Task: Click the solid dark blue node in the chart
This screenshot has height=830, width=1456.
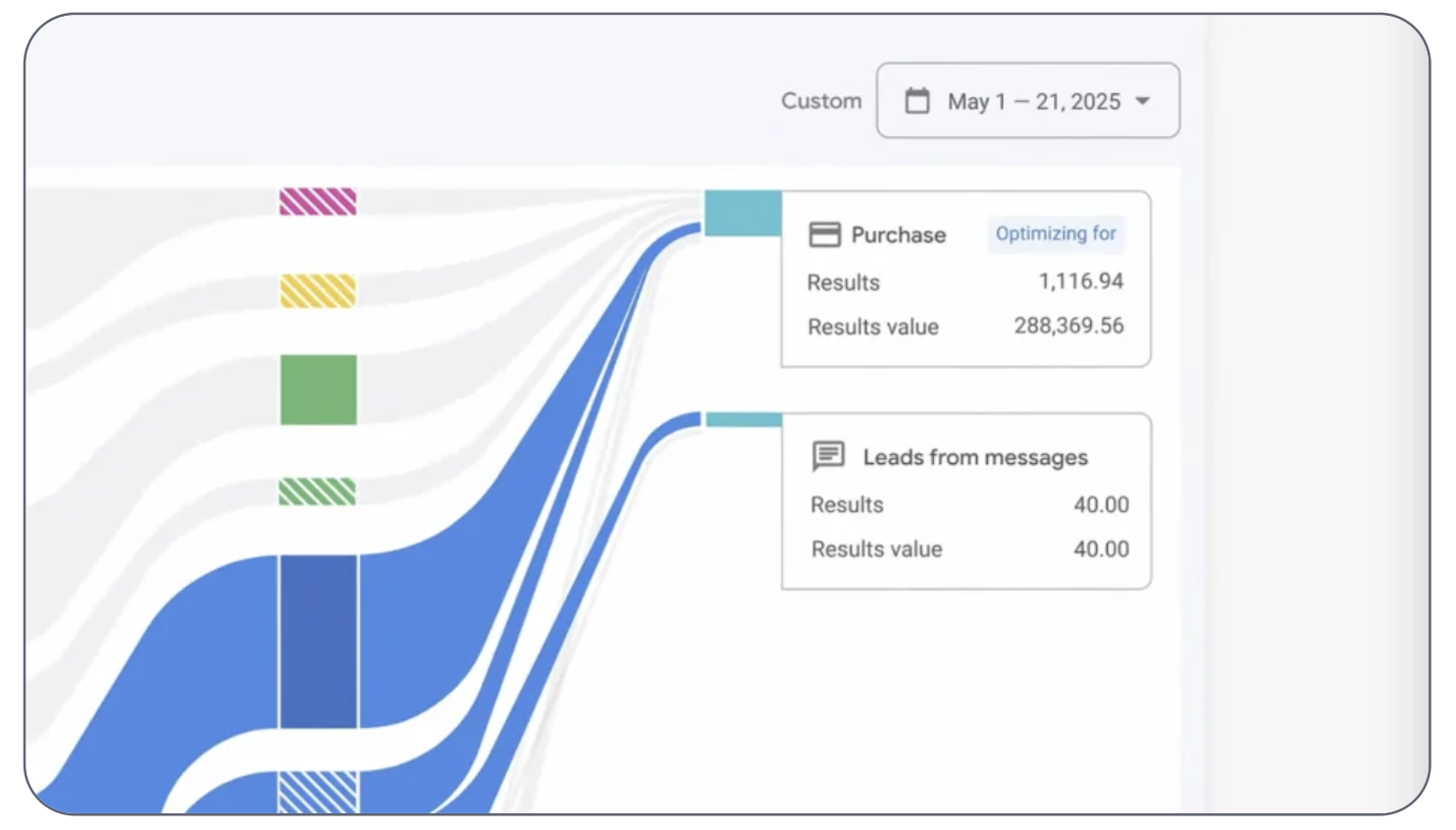Action: tap(319, 643)
